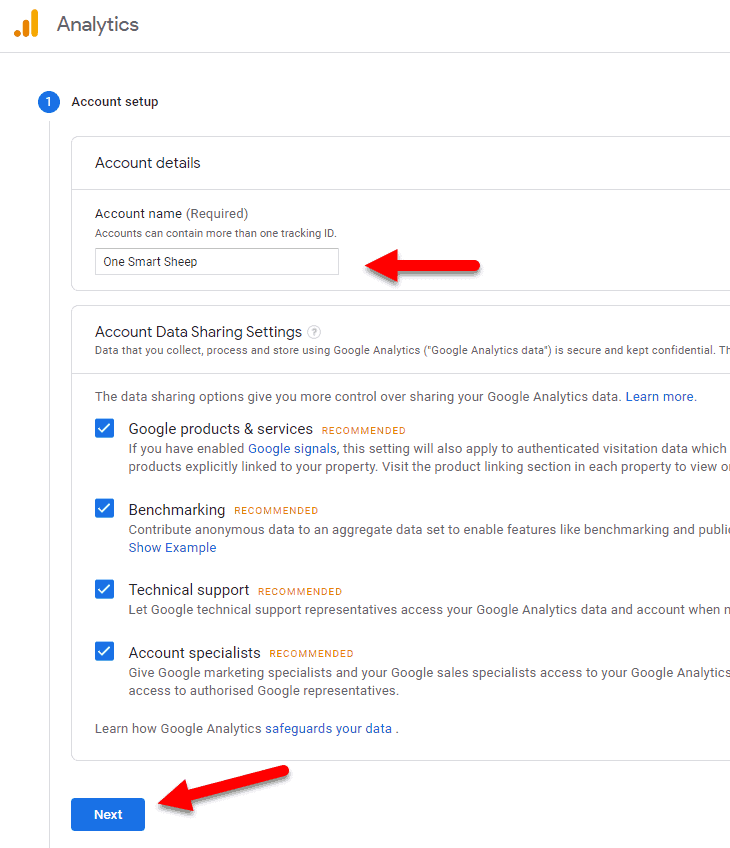Click the Account specialists label text
The width and height of the screenshot is (730, 848).
click(195, 653)
